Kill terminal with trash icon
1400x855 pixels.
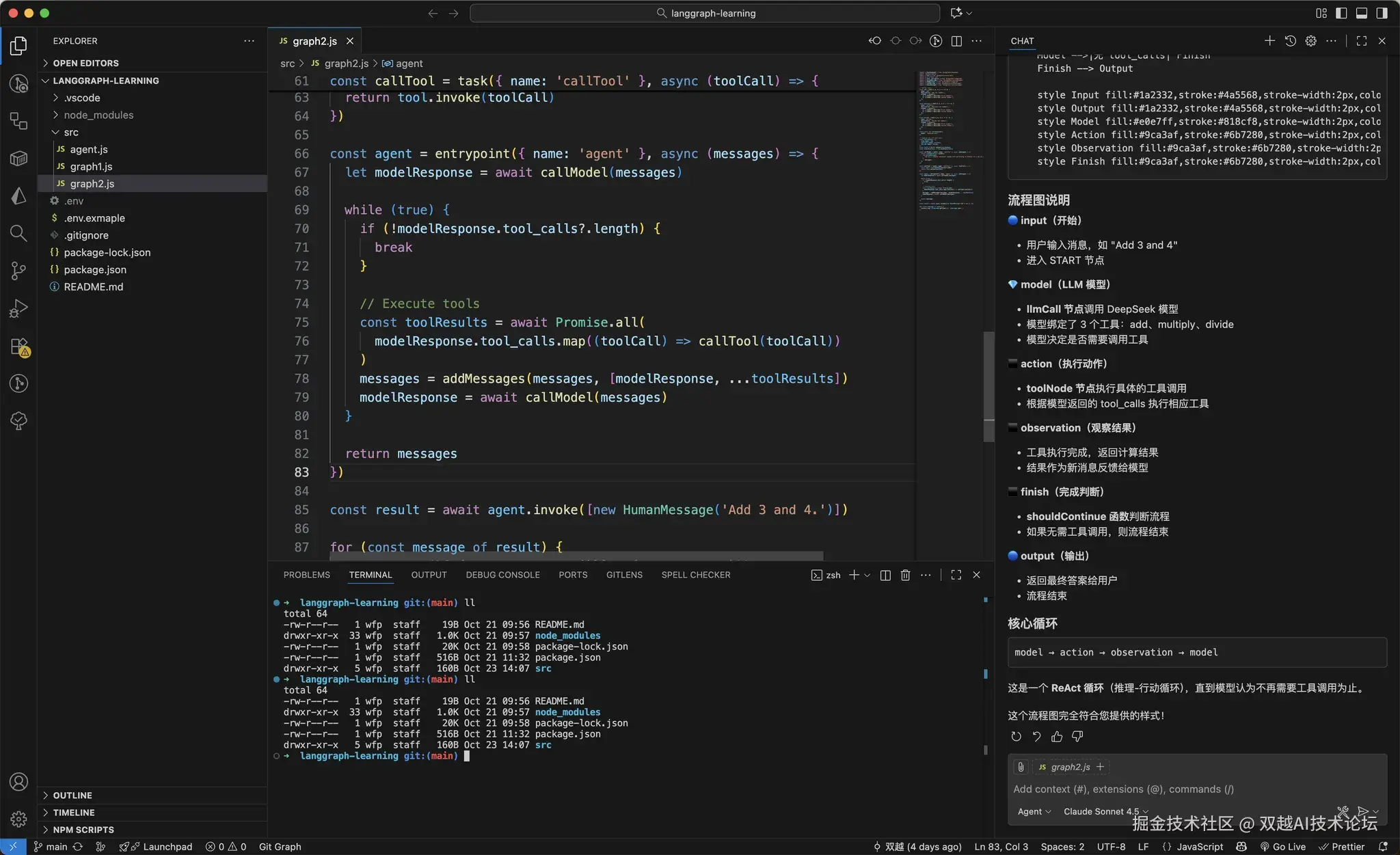[905, 575]
